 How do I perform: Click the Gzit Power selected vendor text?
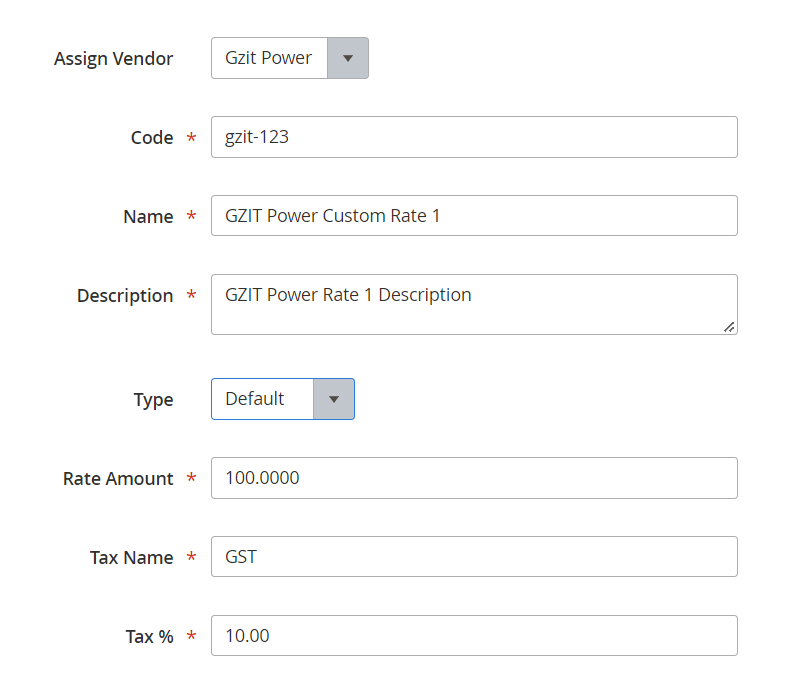click(269, 58)
